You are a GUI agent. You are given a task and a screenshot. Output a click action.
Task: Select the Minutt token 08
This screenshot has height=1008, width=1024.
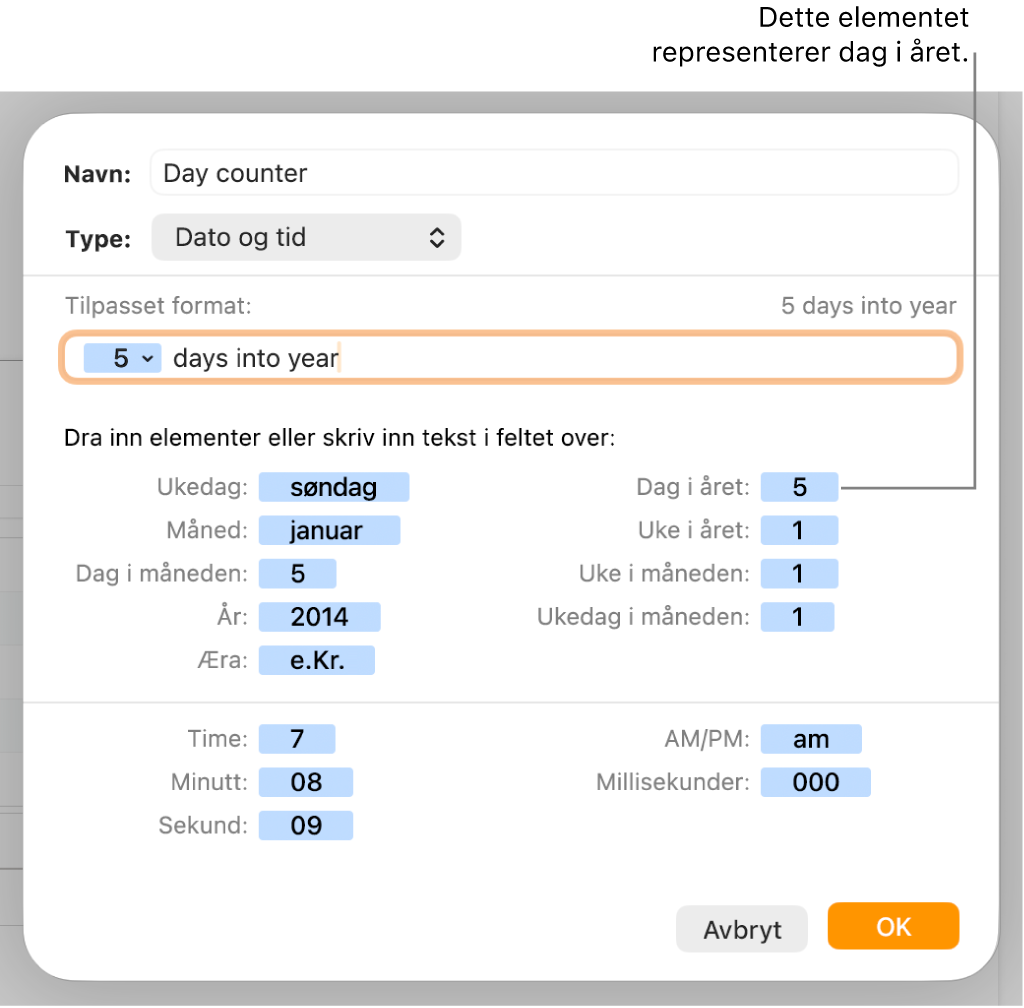tap(306, 782)
